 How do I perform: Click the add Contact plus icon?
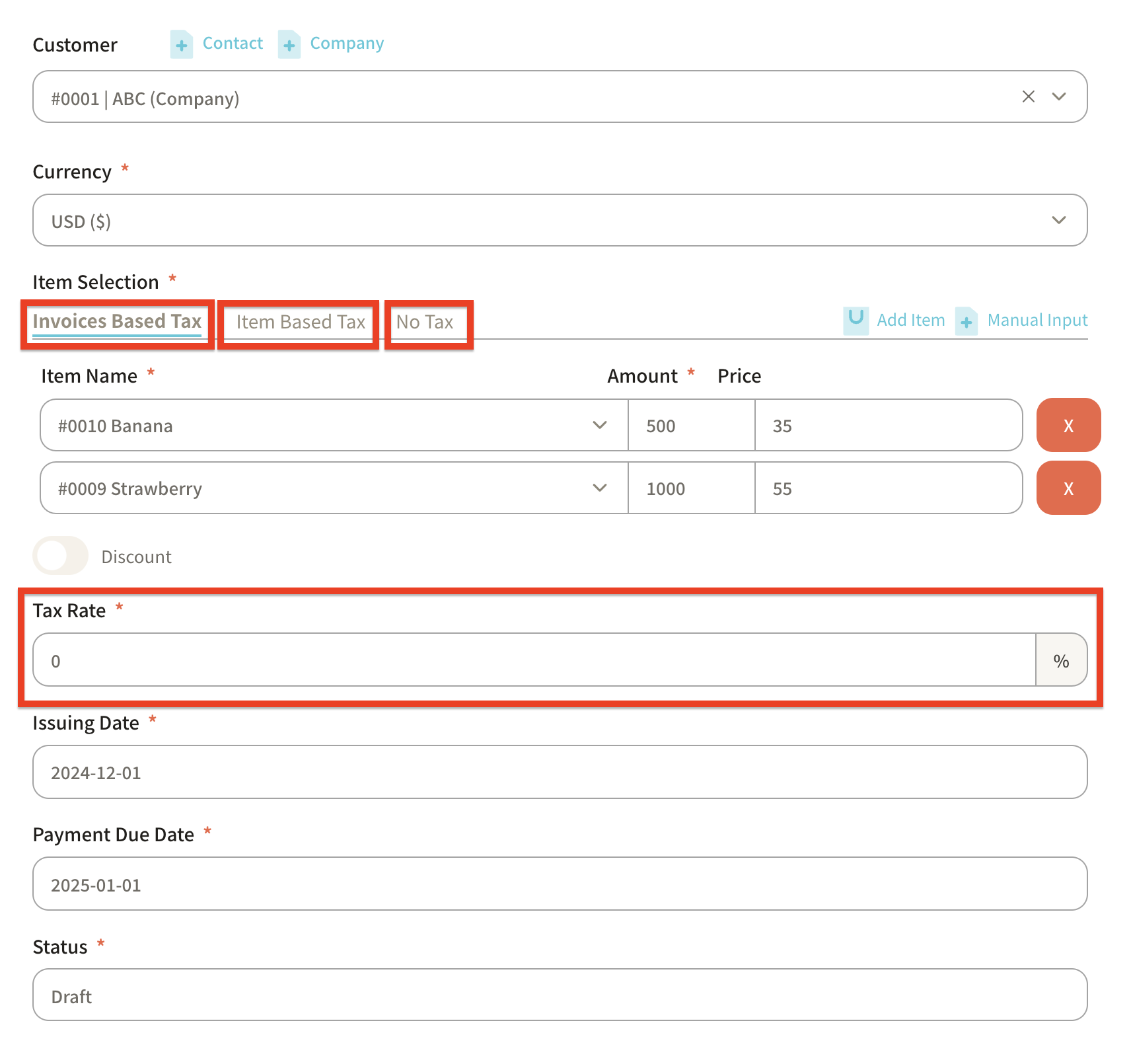(181, 45)
